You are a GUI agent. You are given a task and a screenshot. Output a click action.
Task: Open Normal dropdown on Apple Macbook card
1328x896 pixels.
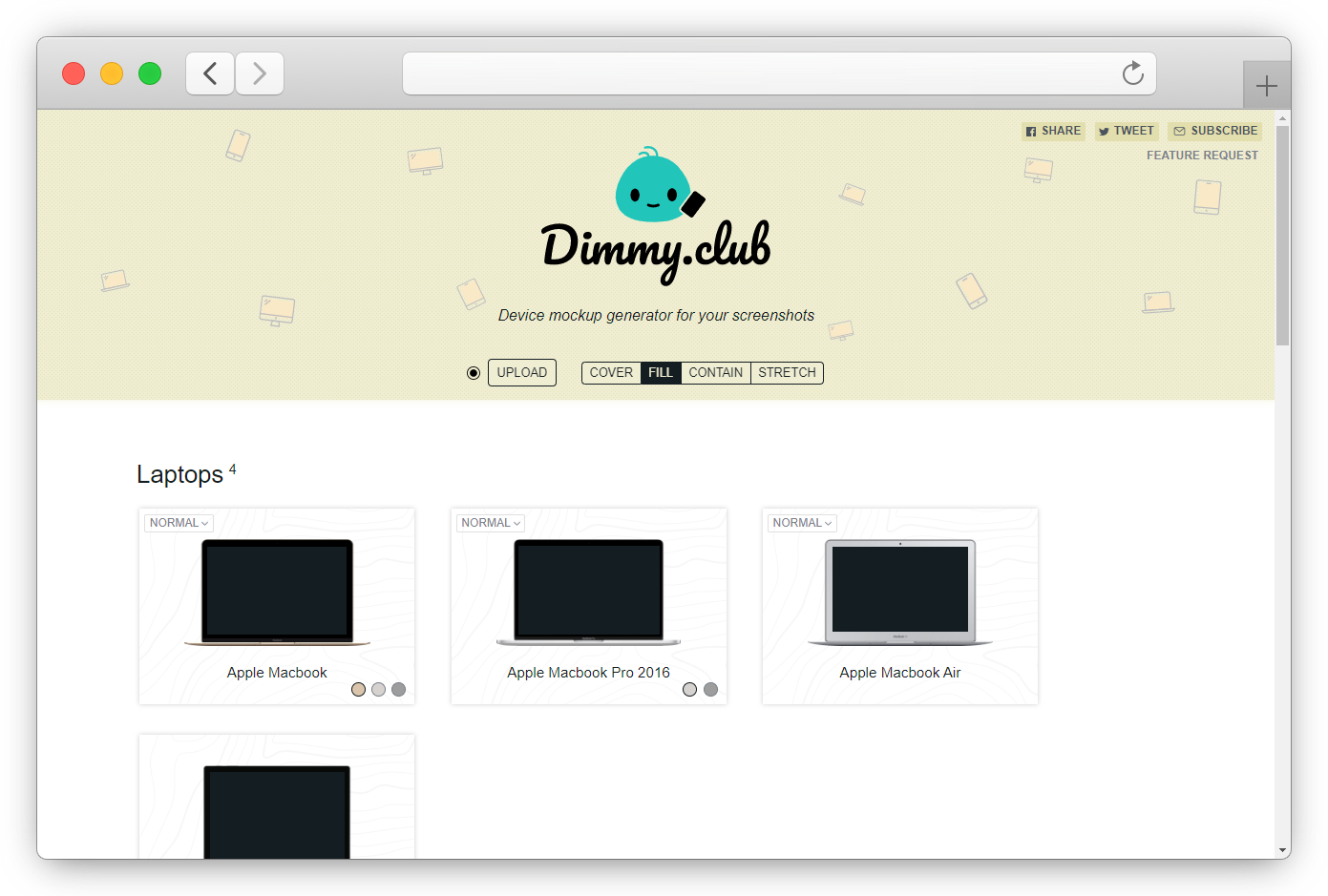(x=179, y=523)
